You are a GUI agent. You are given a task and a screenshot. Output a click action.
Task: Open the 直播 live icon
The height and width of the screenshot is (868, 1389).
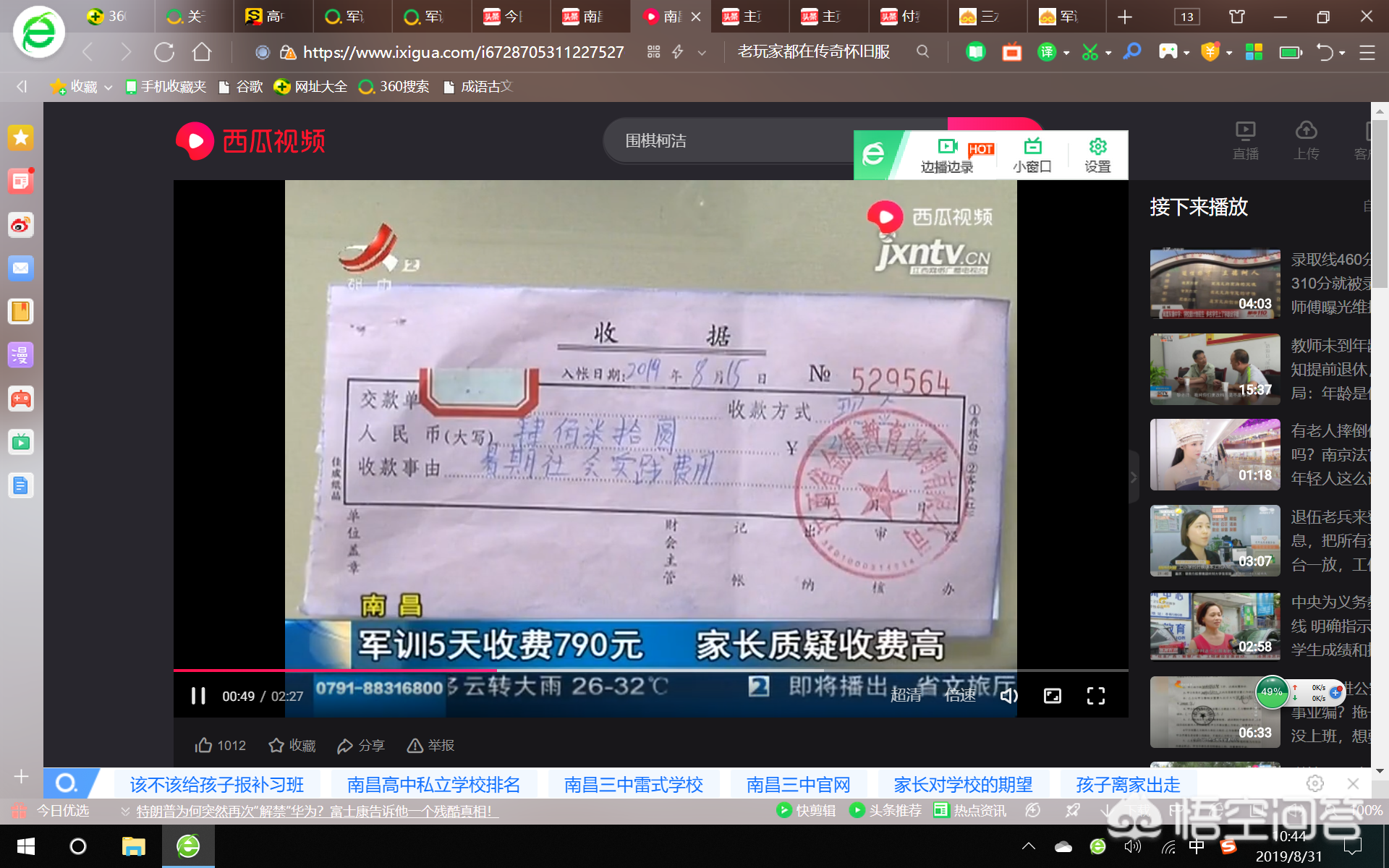pyautogui.click(x=1245, y=132)
